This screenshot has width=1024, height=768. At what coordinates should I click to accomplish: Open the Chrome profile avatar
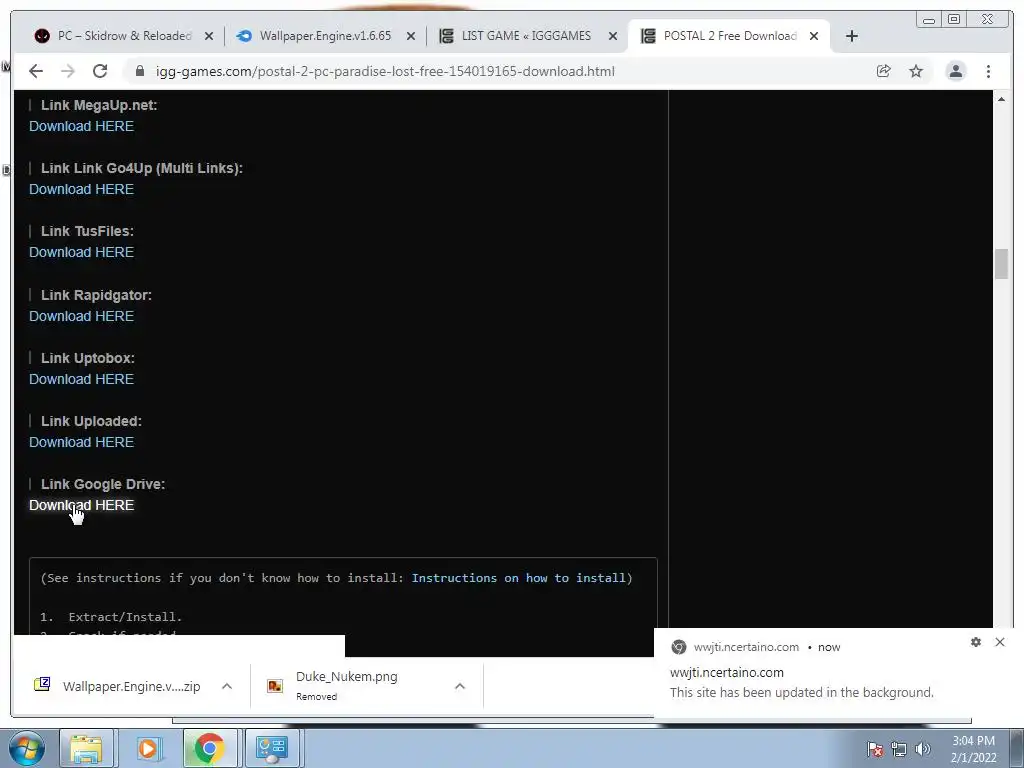click(955, 71)
